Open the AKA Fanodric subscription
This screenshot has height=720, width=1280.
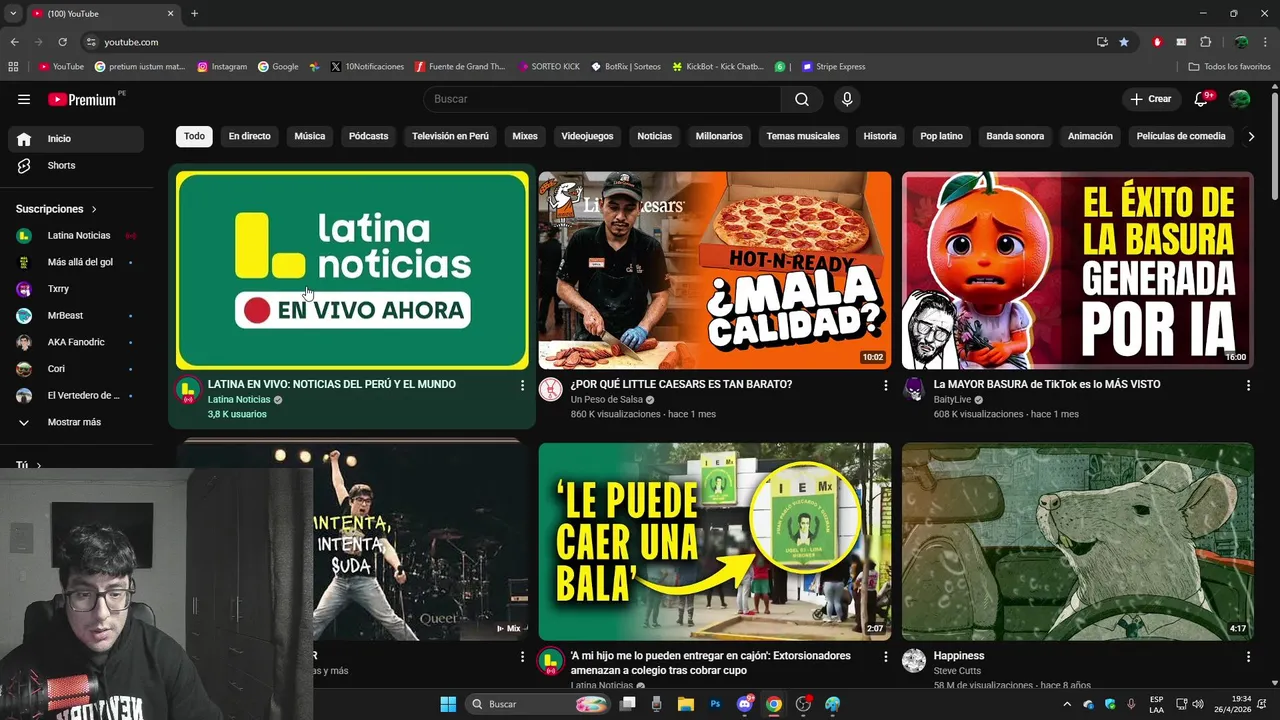tap(76, 342)
